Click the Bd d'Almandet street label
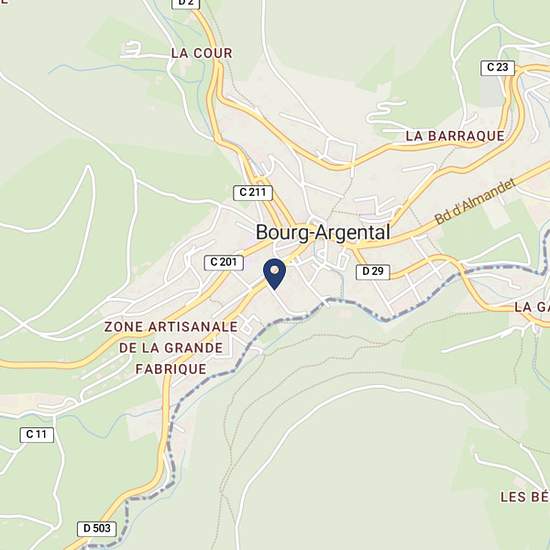Viewport: 550px width, 550px height. point(475,201)
